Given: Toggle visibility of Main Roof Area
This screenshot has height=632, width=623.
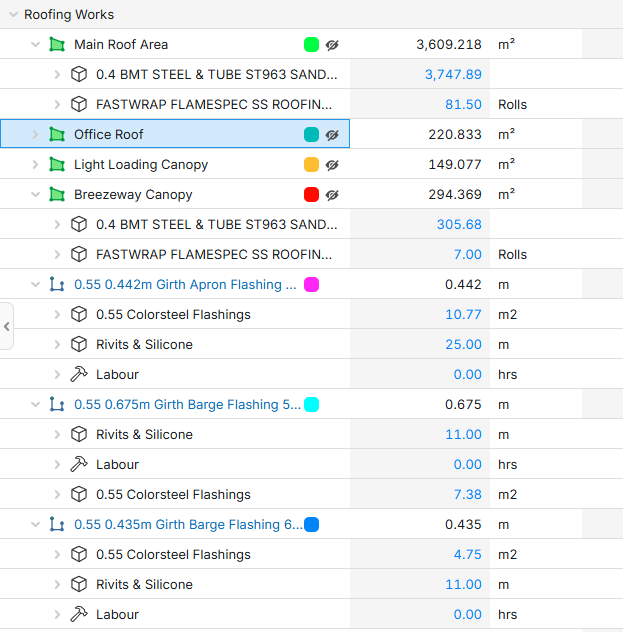Looking at the screenshot, I should pos(332,45).
